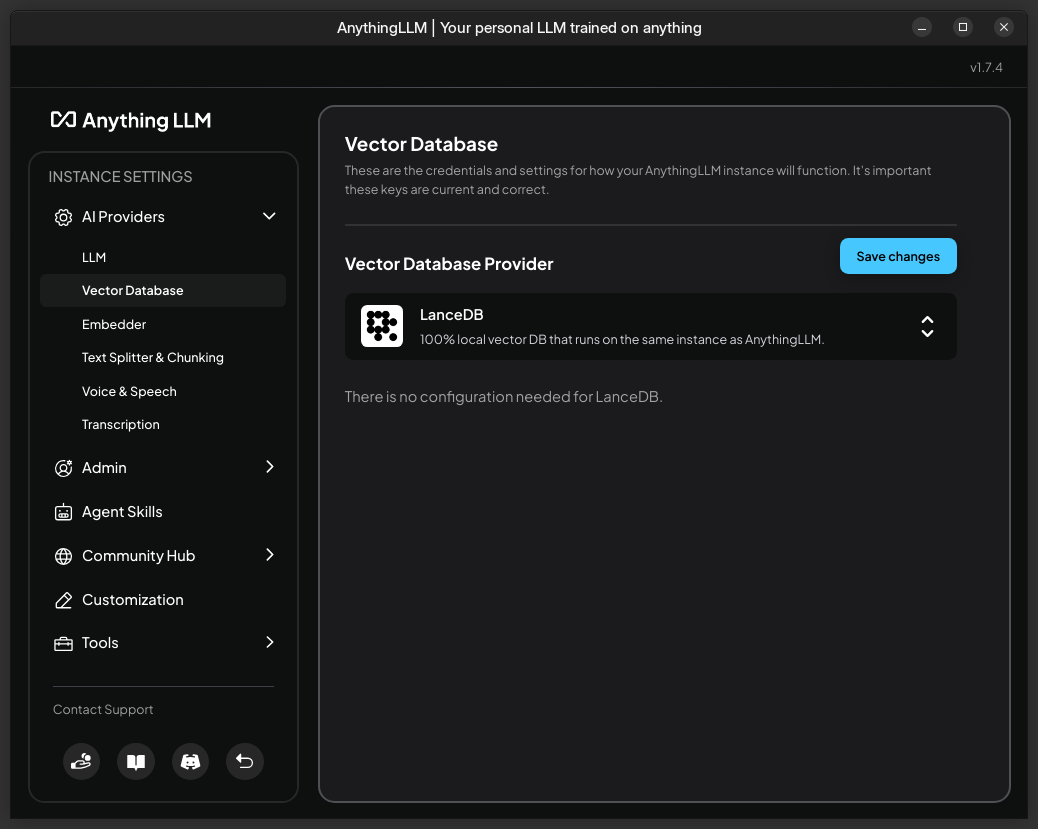Expand the Tools section
The height and width of the screenshot is (829, 1038).
[x=269, y=643]
